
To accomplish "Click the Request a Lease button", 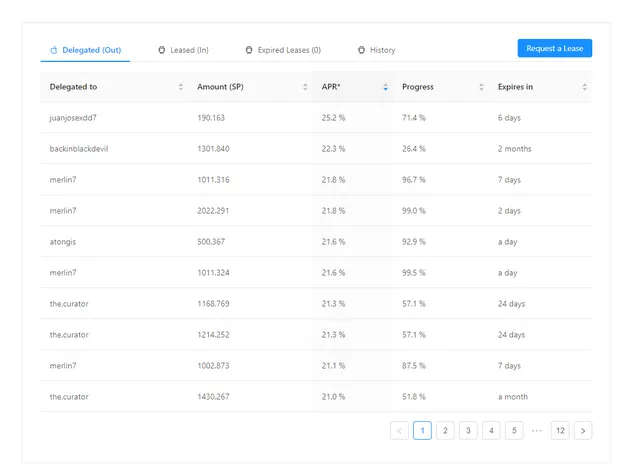I will (x=555, y=48).
